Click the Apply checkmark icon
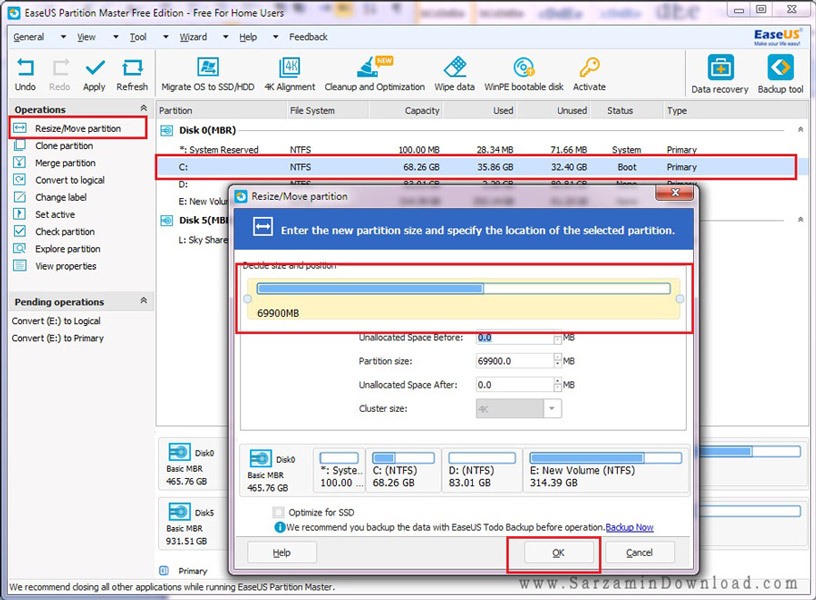The width and height of the screenshot is (816, 600). (x=94, y=69)
